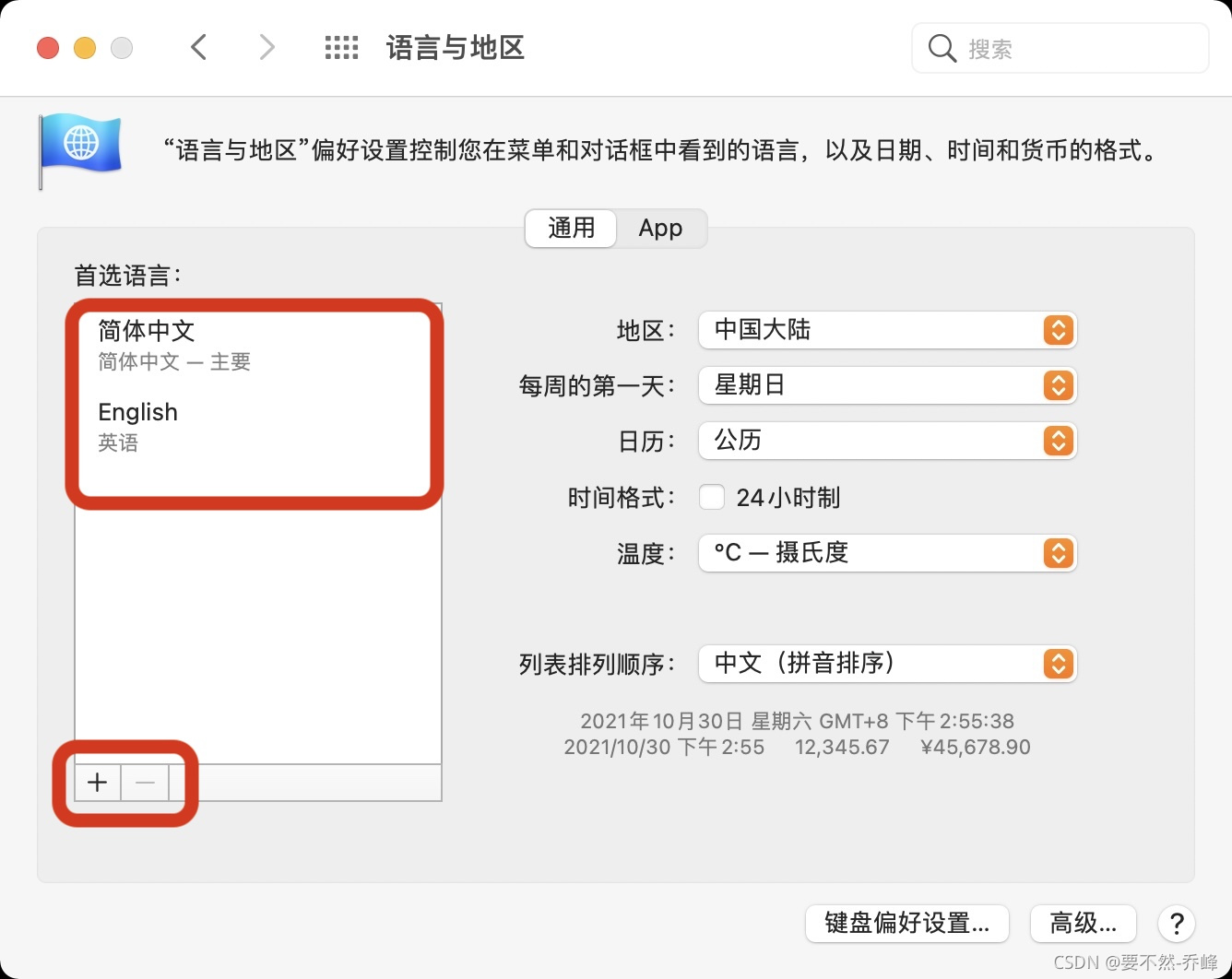Click the sample number 12,345.67
This screenshot has height=979, width=1232.
point(842,747)
